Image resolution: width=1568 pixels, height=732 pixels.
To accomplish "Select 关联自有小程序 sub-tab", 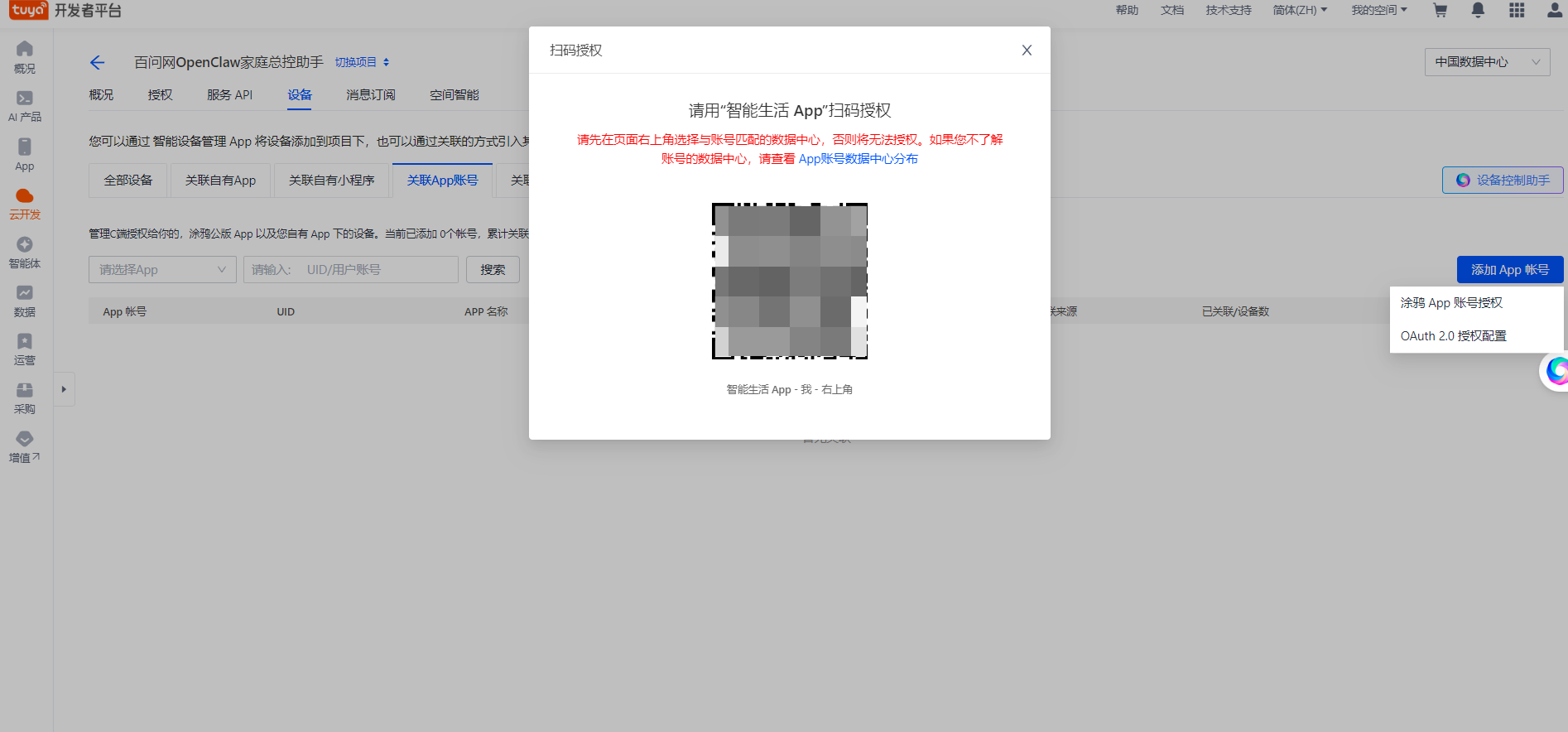I will point(331,181).
